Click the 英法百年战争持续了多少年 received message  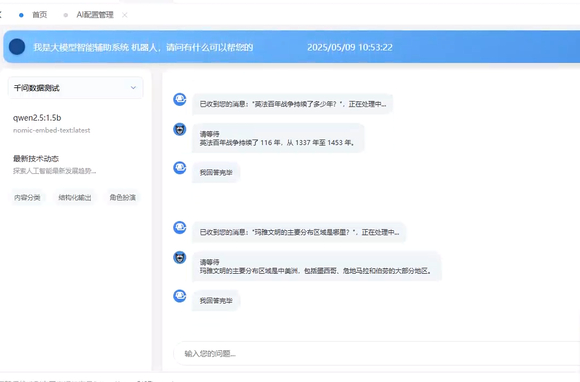292,104
